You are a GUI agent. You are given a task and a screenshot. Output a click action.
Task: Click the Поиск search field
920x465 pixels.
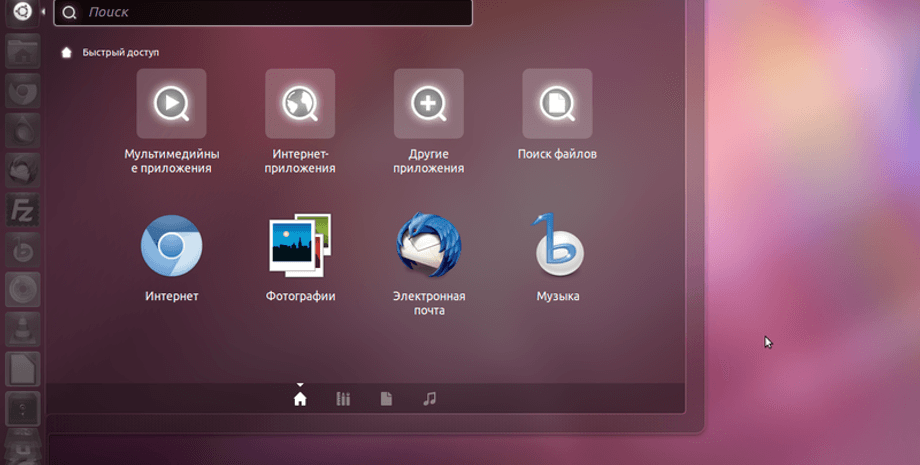point(270,13)
